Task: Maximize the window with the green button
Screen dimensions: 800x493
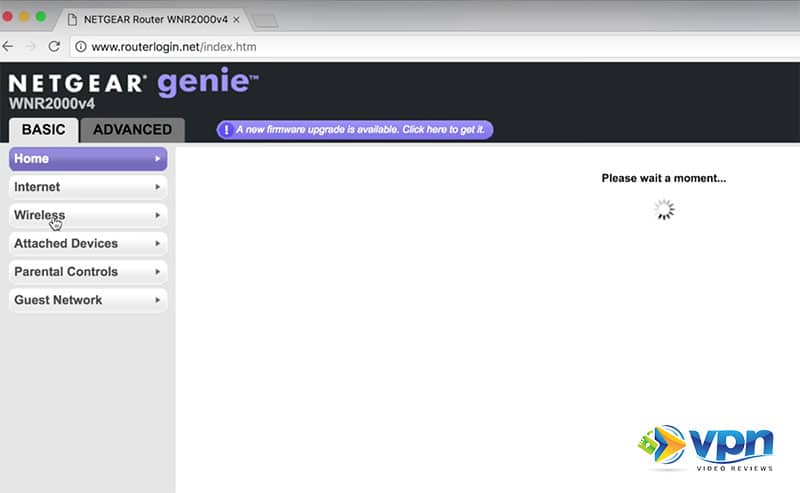Action: tap(41, 16)
